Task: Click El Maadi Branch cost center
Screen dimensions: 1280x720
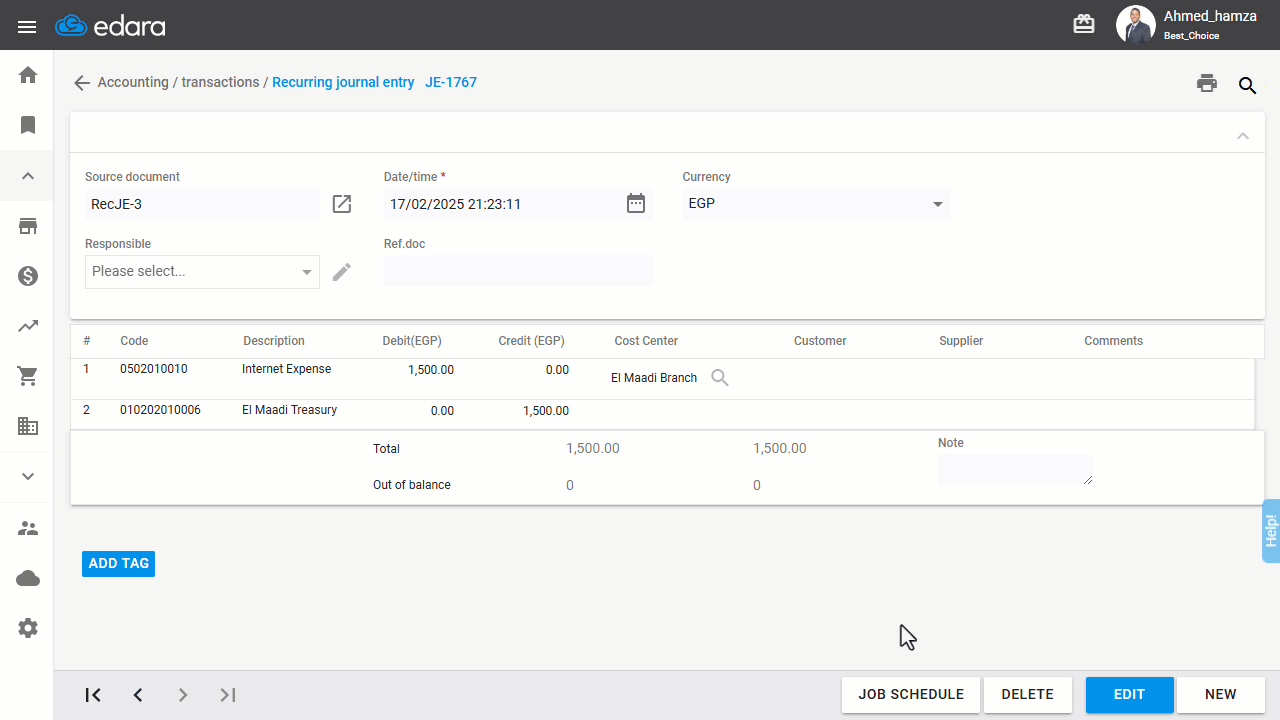Action: coord(654,378)
